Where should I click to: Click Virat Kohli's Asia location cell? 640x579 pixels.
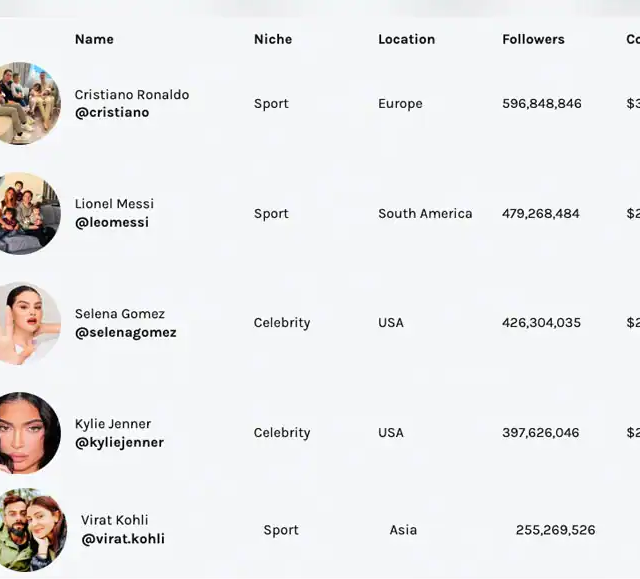403,530
